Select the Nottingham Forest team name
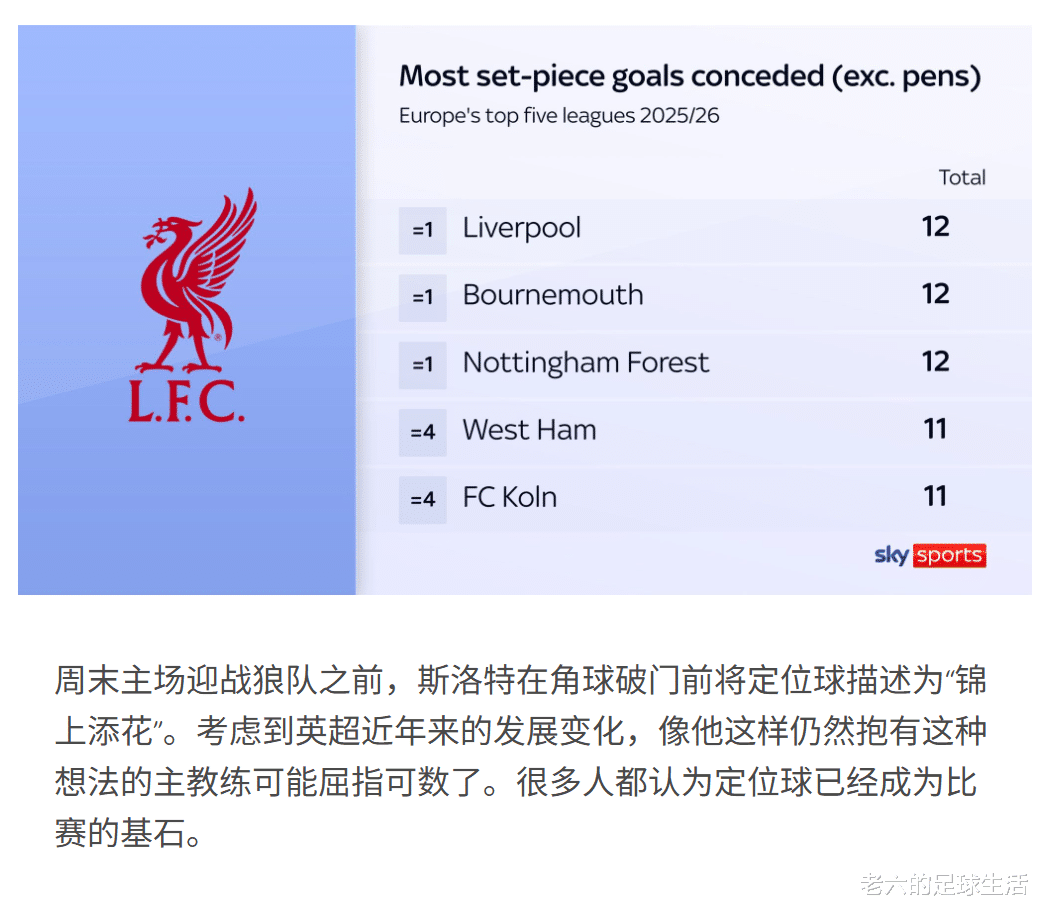This screenshot has height=912, width=1040. click(585, 363)
